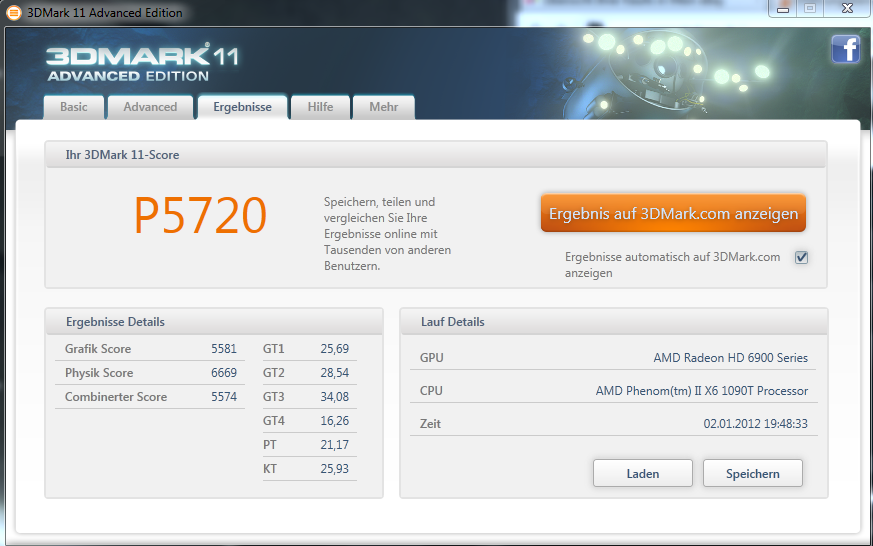
Task: Select the Combinerter Score value 5574
Action: pos(224,397)
